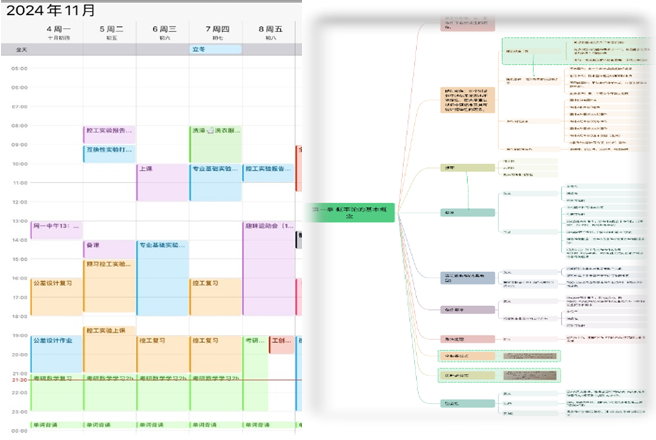Viewport: 656px width, 440px height.
Task: Open the 立冬 all-day event
Action: click(x=215, y=49)
